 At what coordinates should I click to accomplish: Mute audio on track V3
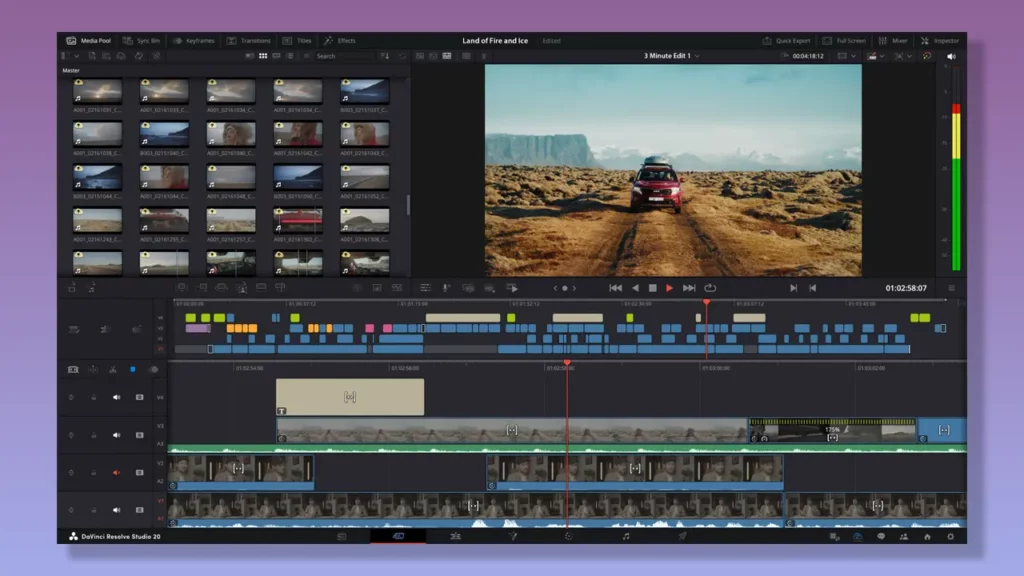pos(116,435)
